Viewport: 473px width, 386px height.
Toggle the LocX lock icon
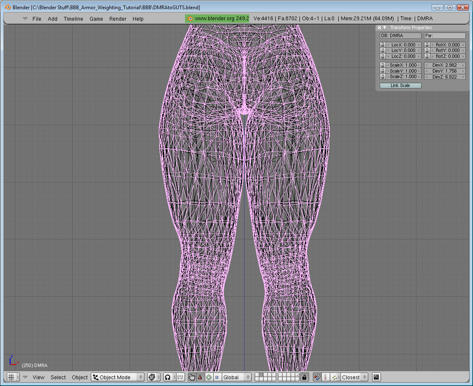pos(382,45)
